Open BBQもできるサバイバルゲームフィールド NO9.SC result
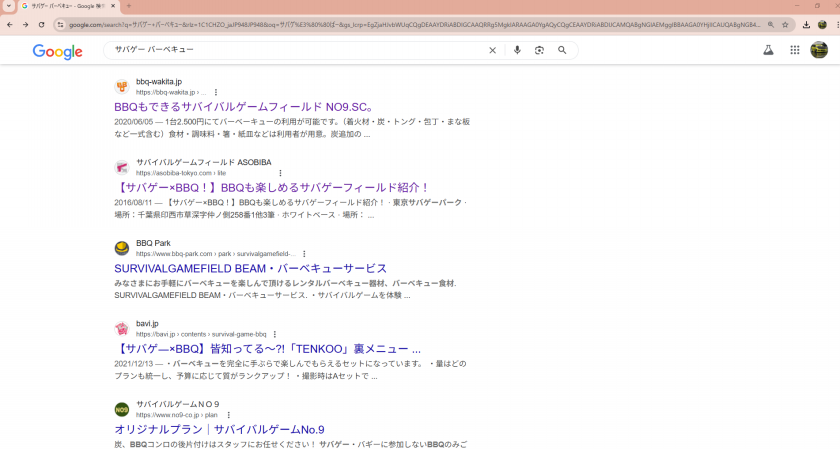 point(244,107)
